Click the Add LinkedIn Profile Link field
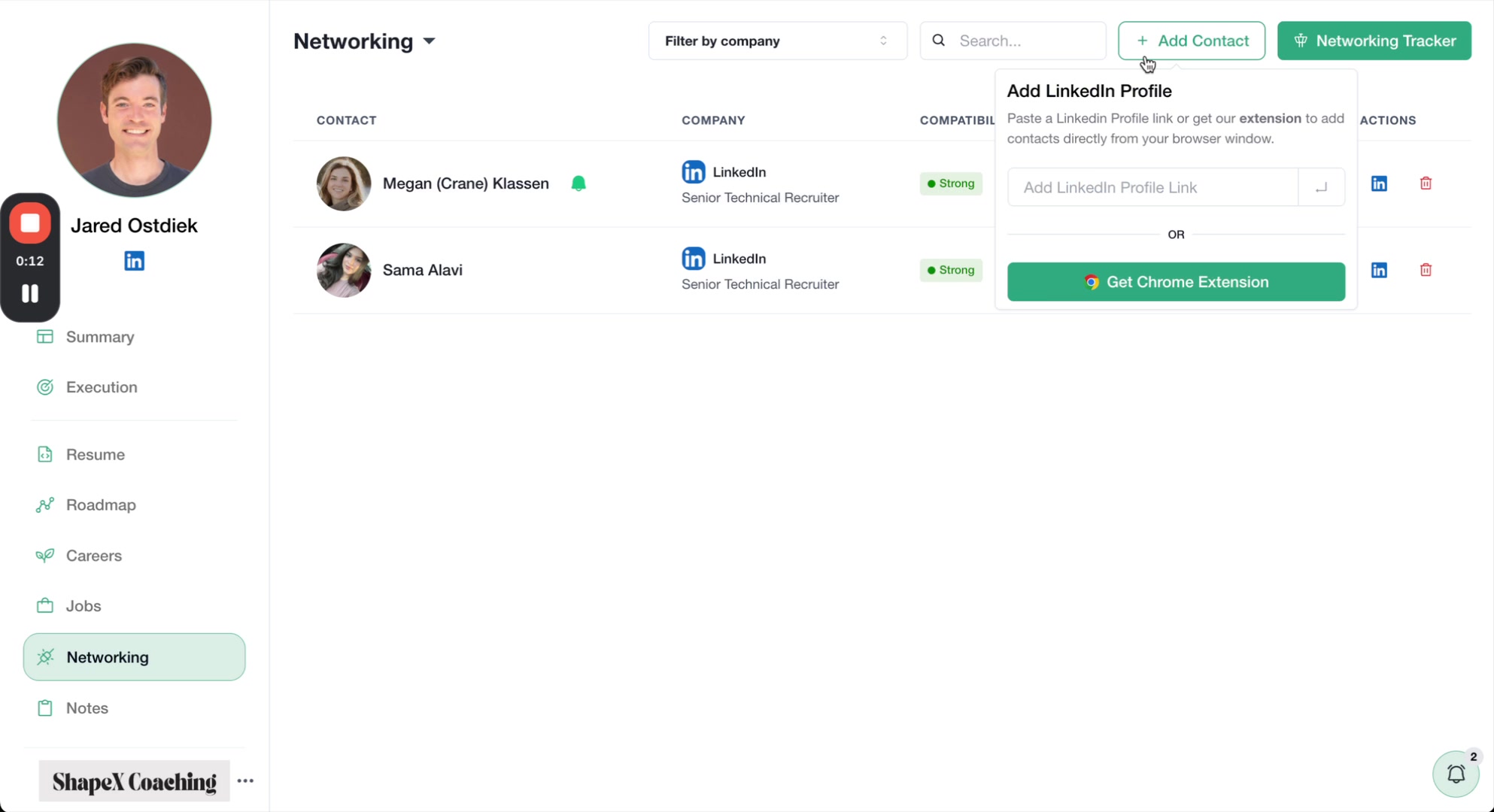Screen dimensions: 1494x812 (x=1143, y=187)
